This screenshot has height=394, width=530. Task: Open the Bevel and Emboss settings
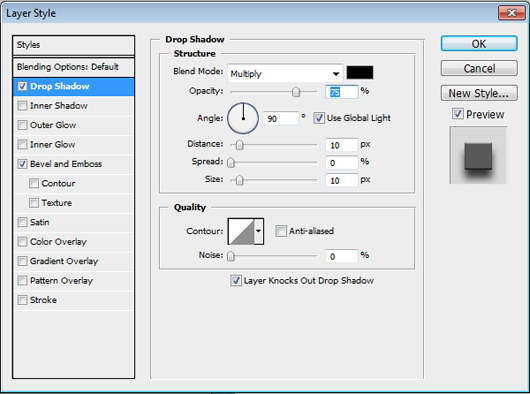point(66,164)
